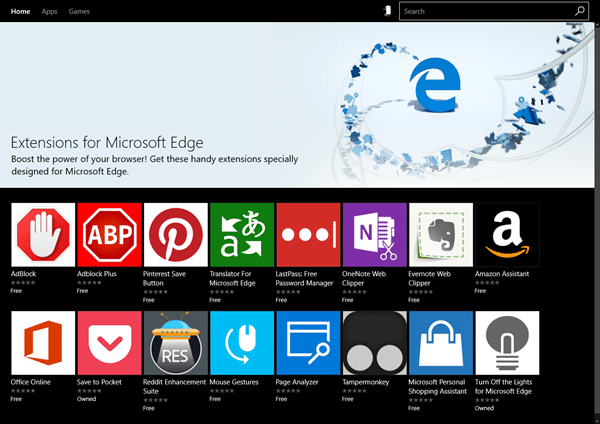Click the star rating under Office Online
Viewport: 600px width, 424px height.
[x=23, y=391]
